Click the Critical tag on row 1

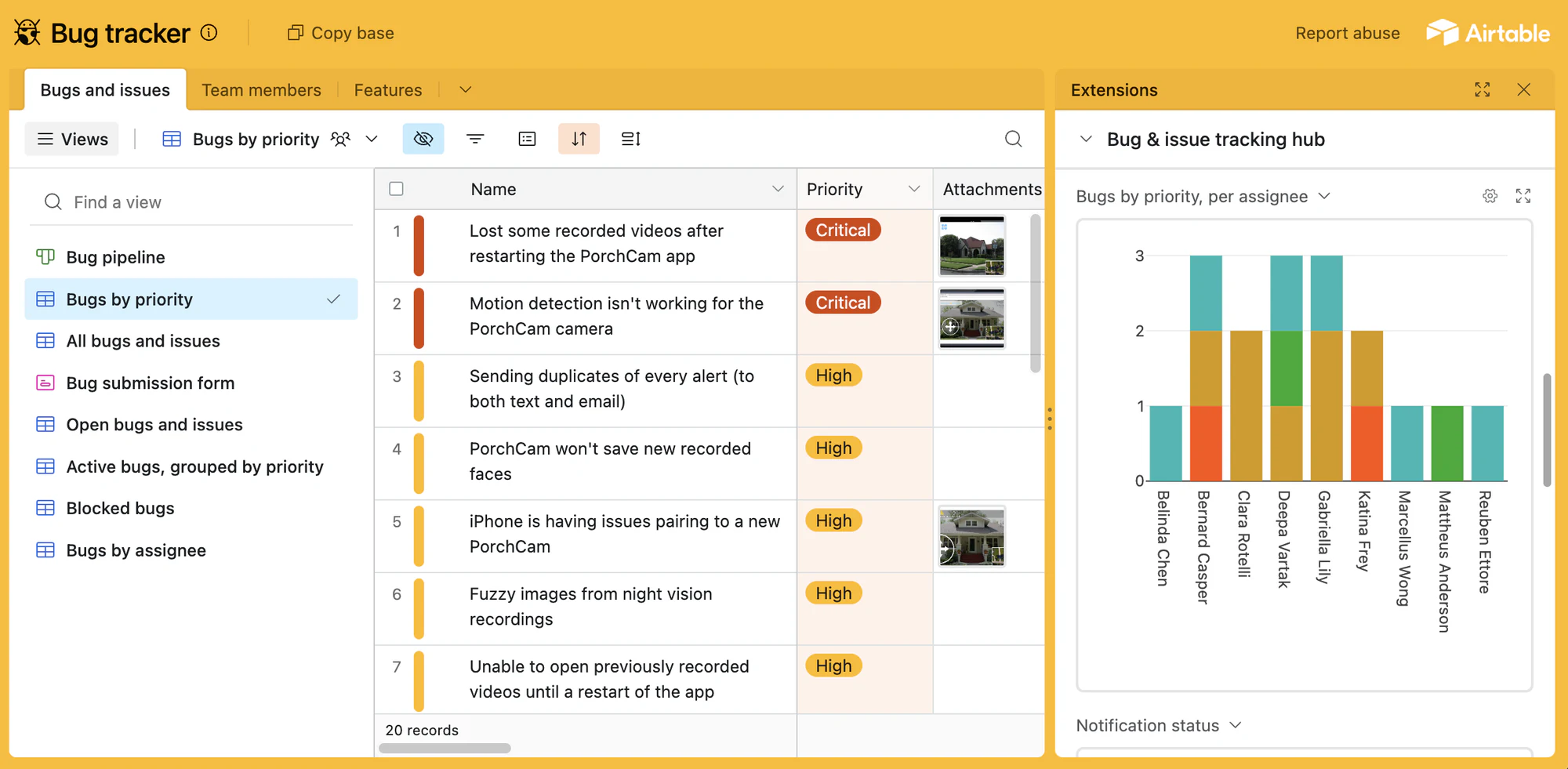[843, 230]
